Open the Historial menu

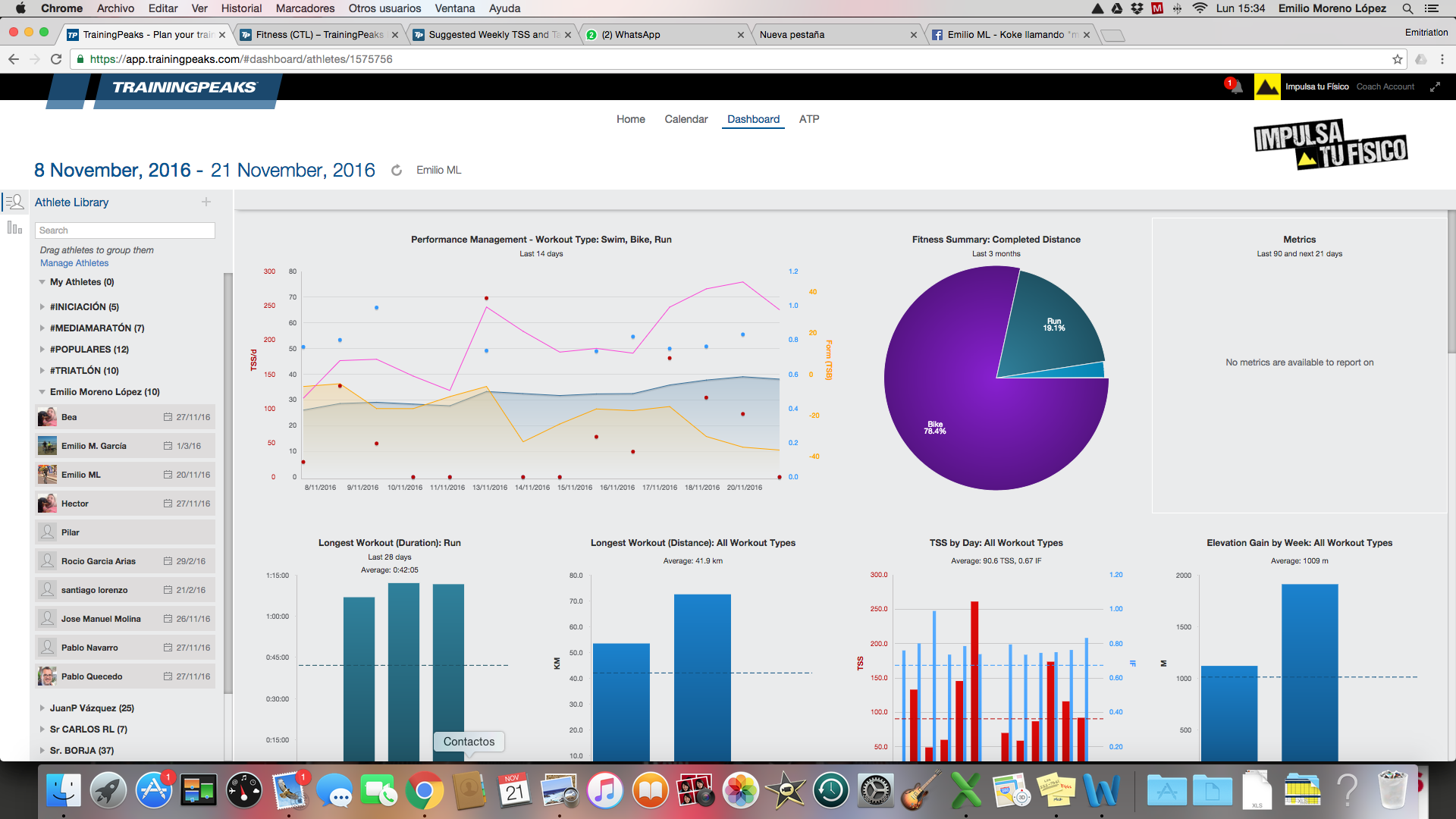point(241,8)
